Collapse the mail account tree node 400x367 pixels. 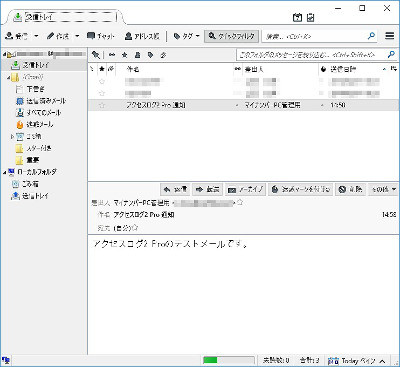(4, 54)
